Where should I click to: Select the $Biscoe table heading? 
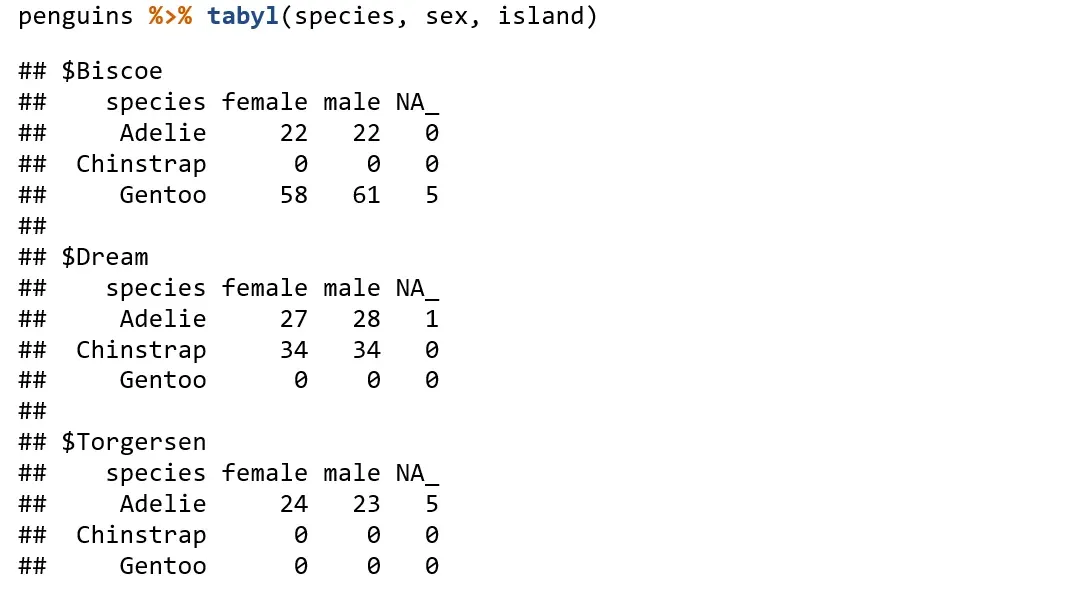[x=111, y=71]
